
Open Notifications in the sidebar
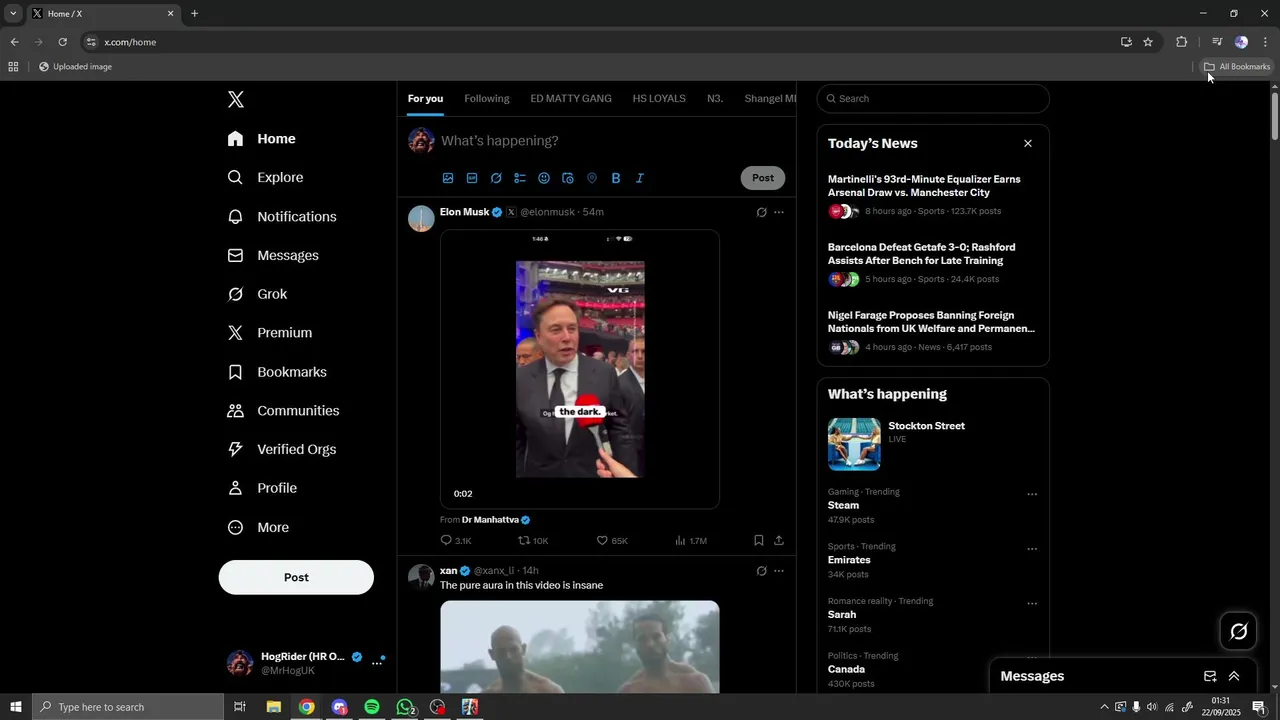click(x=282, y=217)
